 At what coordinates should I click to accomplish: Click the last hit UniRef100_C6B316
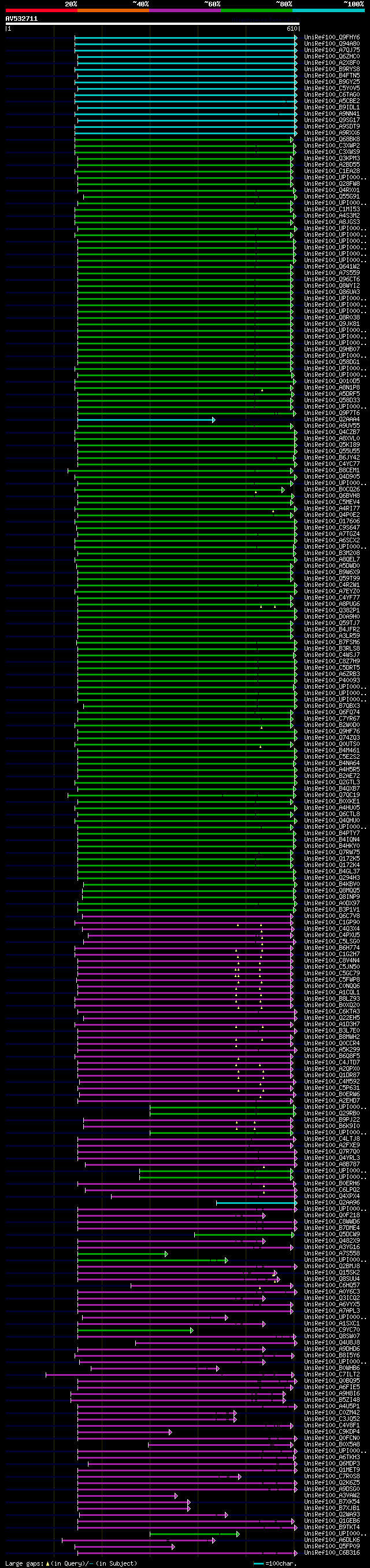(332, 1553)
